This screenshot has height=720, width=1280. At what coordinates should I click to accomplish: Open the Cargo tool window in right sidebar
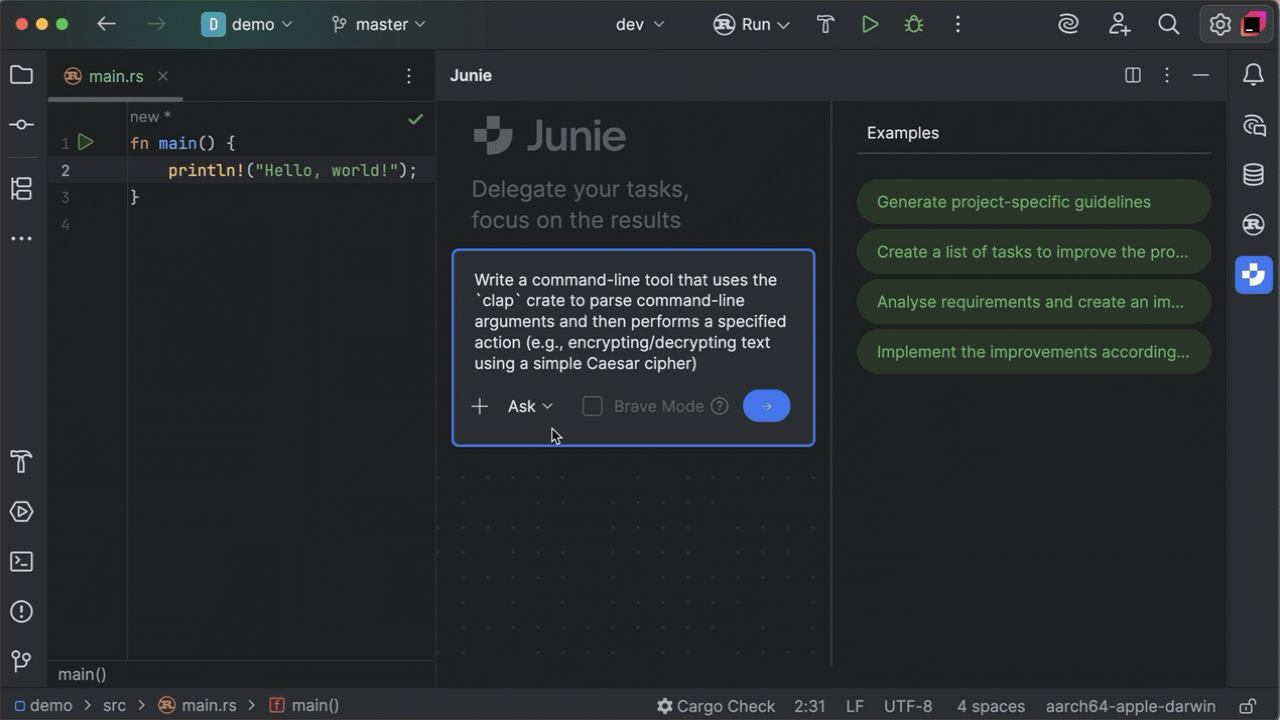[x=1253, y=225]
